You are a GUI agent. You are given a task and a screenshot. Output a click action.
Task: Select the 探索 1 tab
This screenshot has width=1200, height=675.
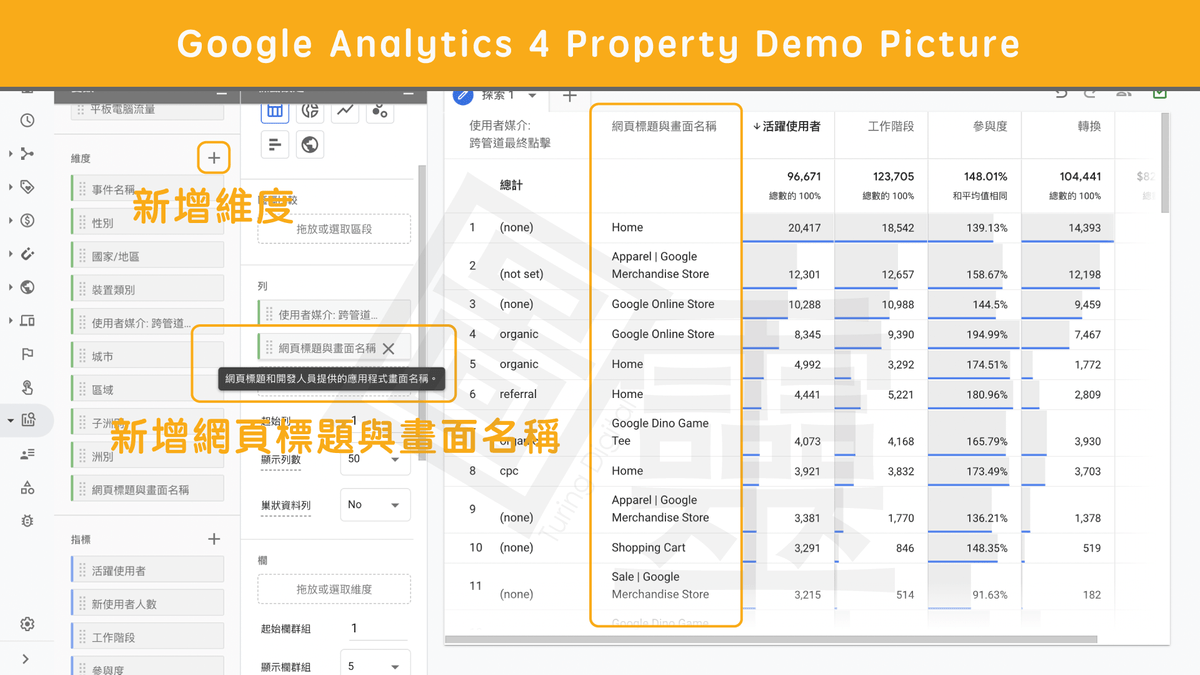[x=497, y=96]
